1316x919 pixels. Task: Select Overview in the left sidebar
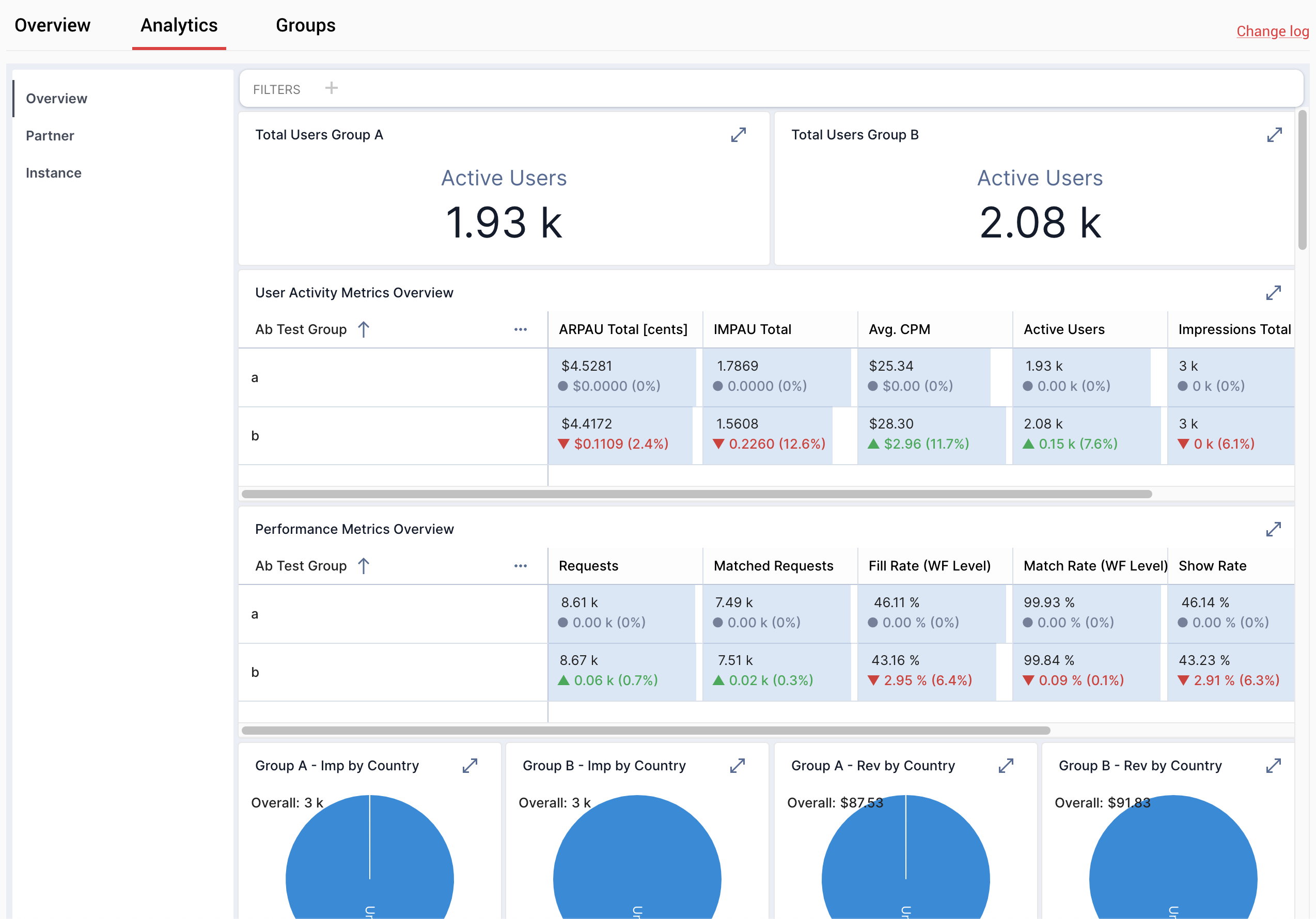point(57,99)
